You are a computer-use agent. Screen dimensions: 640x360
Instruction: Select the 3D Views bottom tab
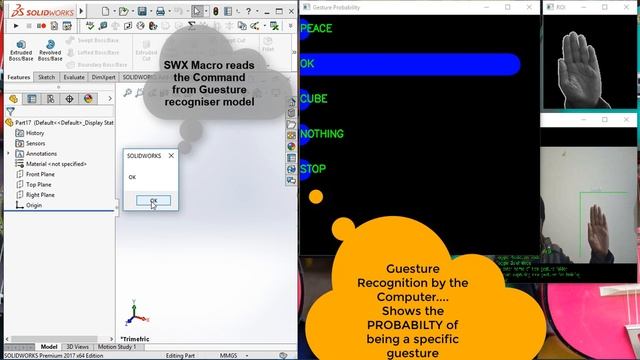pyautogui.click(x=78, y=347)
